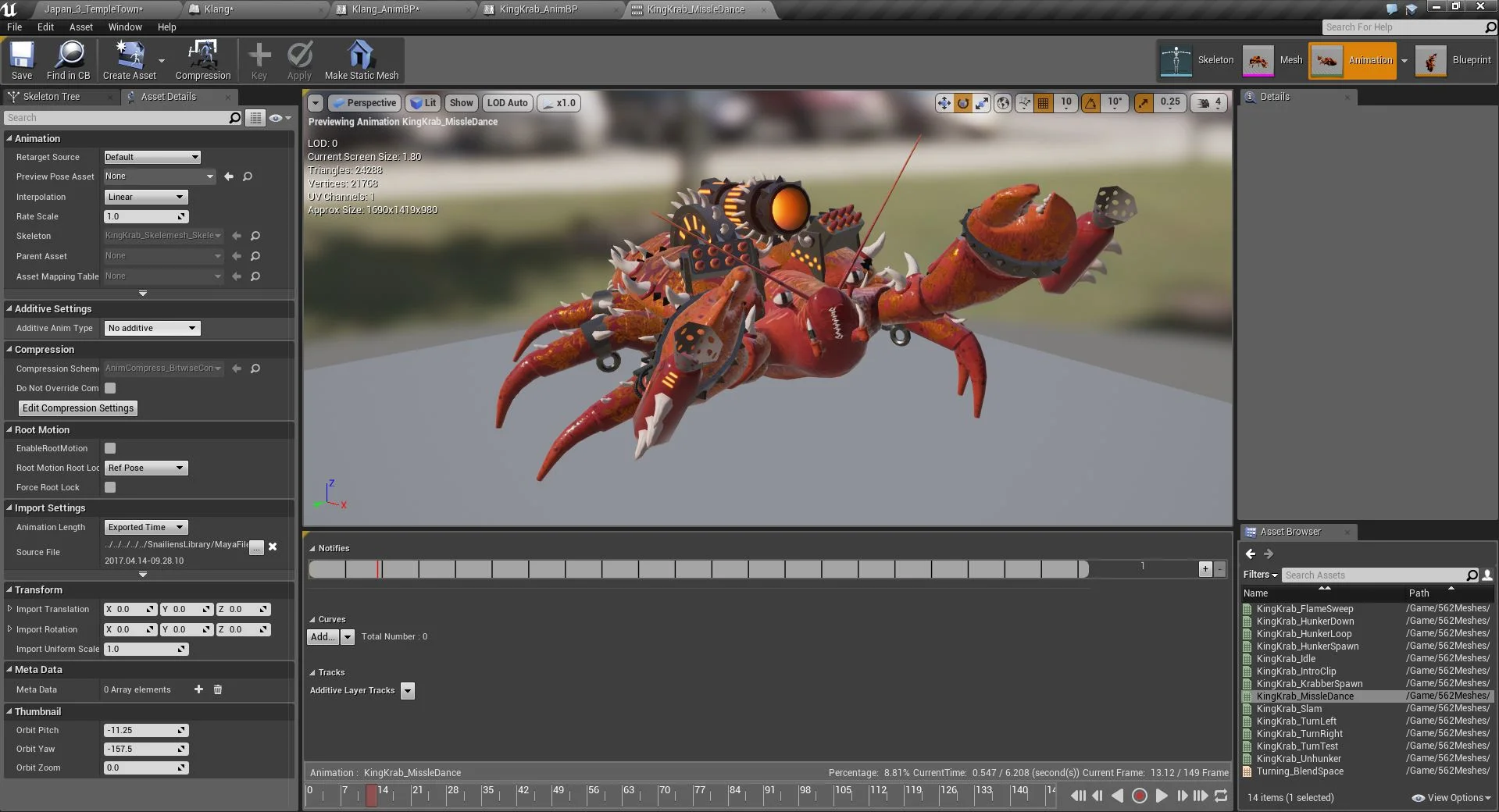This screenshot has height=812, width=1499.
Task: Open the Window menu
Action: click(125, 27)
